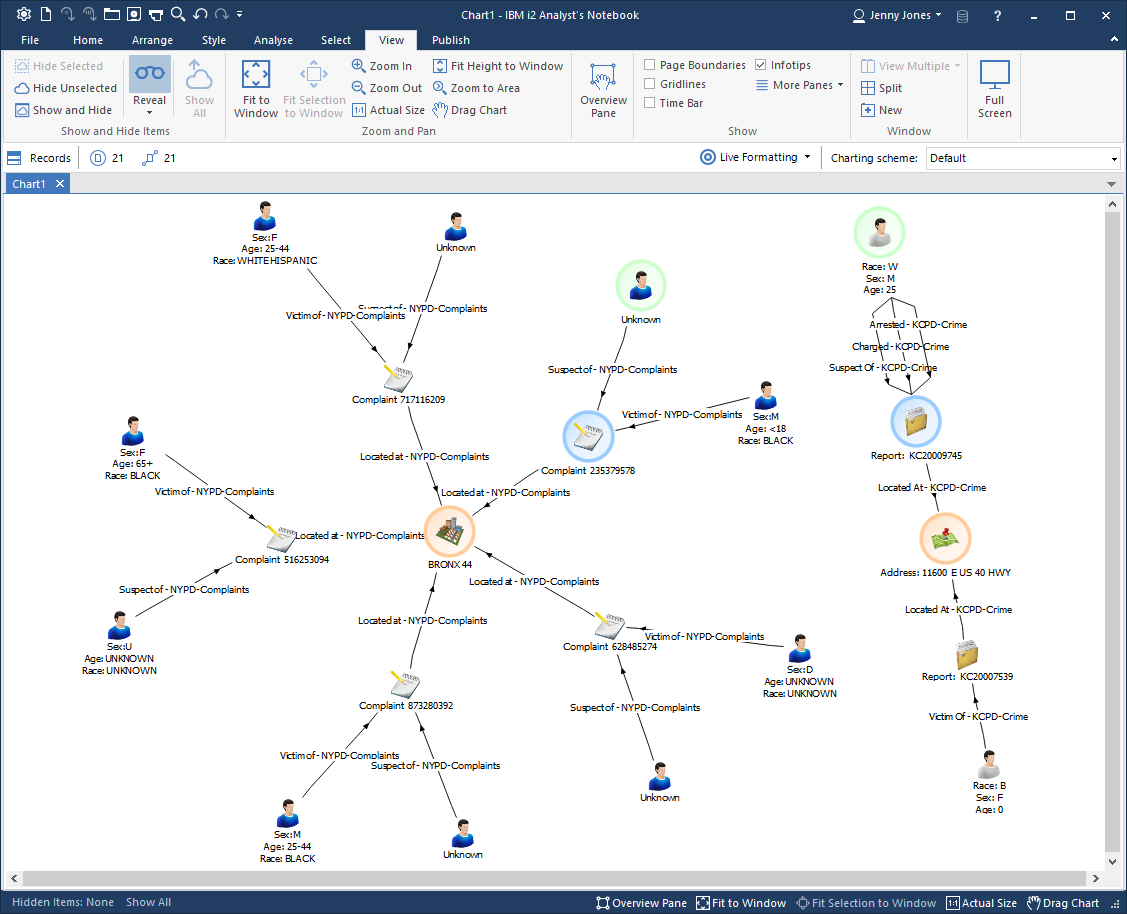Viewport: 1127px width, 914px height.
Task: Toggle the Gridlines checkbox
Action: [x=650, y=85]
